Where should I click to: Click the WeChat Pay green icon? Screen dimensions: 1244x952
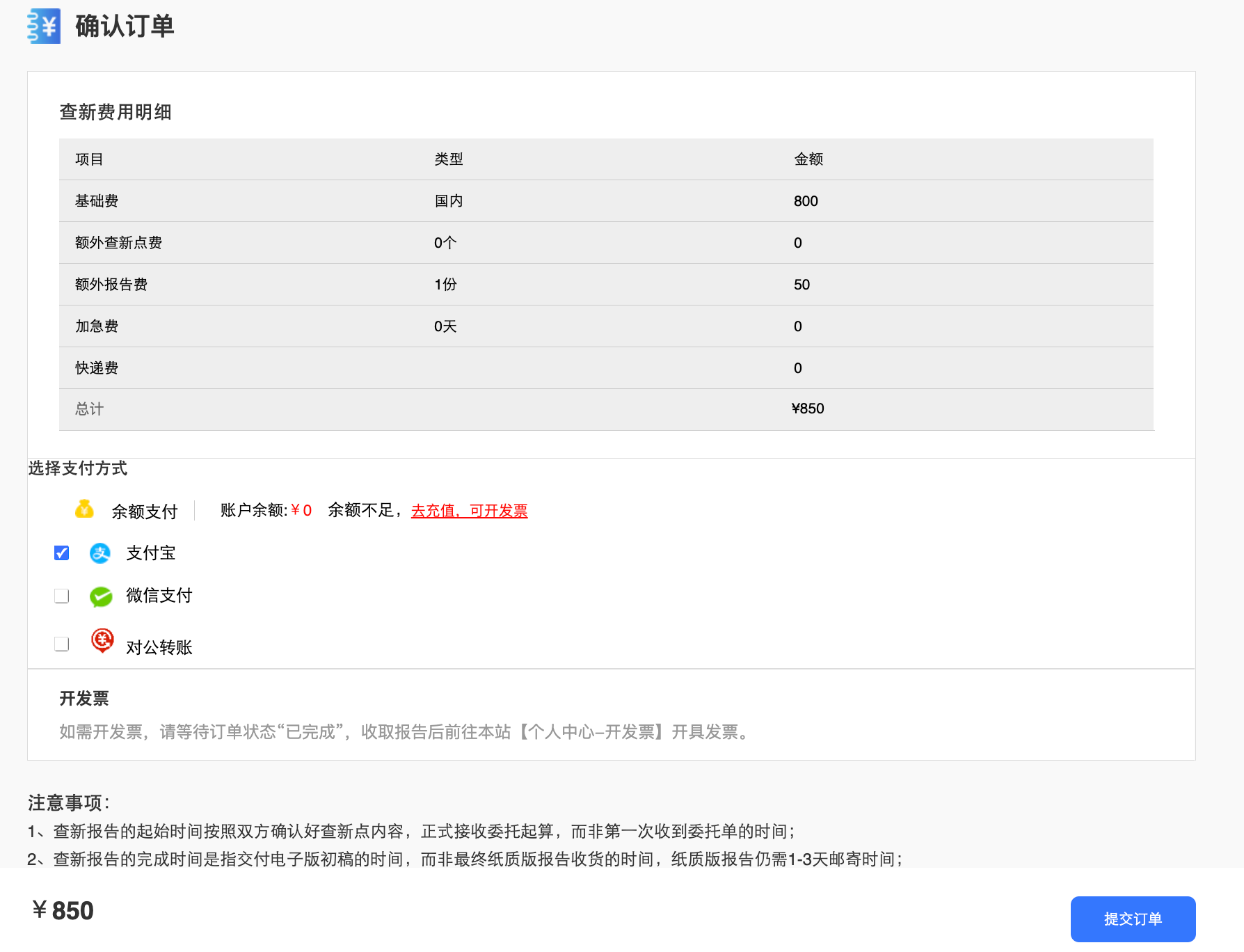coord(101,596)
